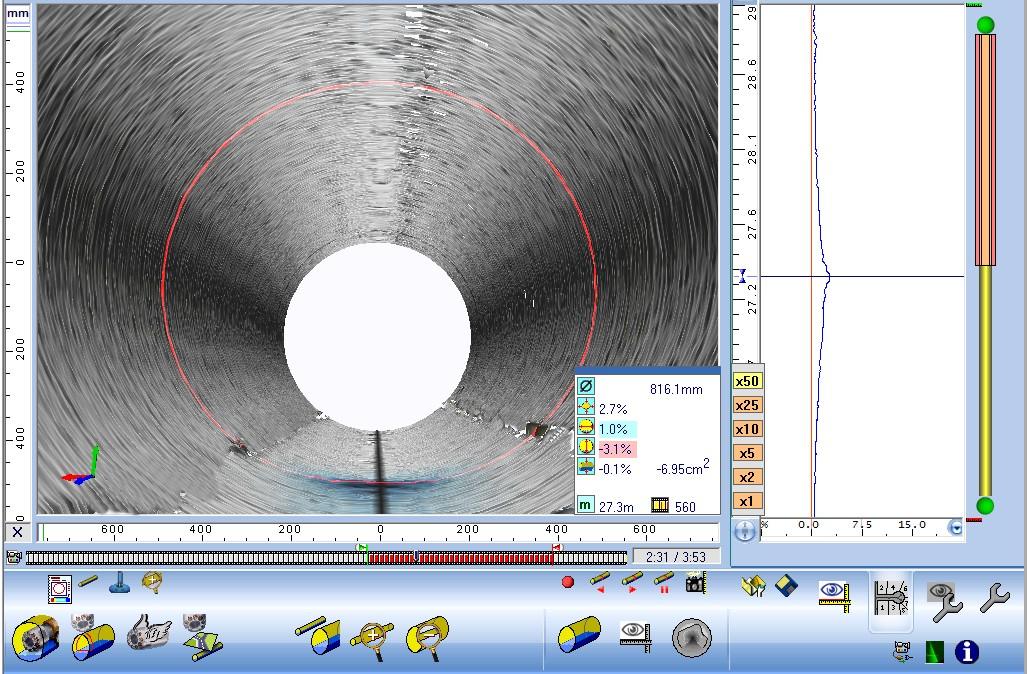Click the frame filmstrip icon

[660, 505]
